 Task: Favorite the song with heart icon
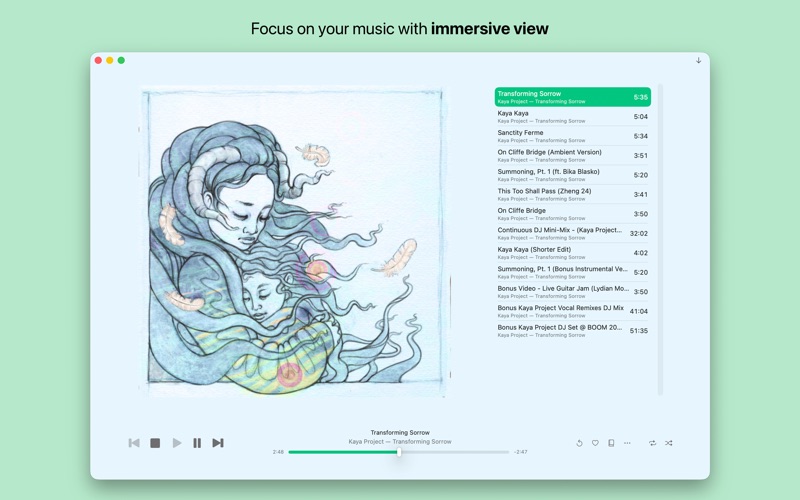(x=595, y=443)
